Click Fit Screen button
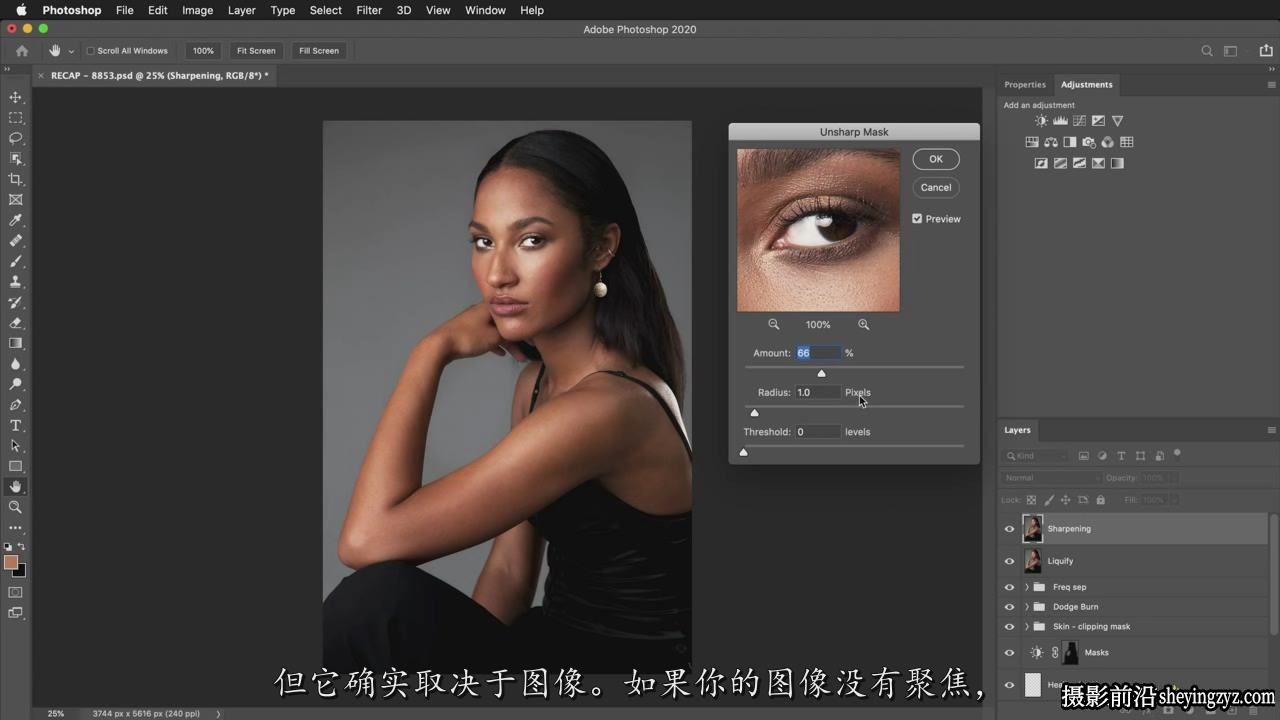Viewport: 1280px width, 720px height. point(256,51)
